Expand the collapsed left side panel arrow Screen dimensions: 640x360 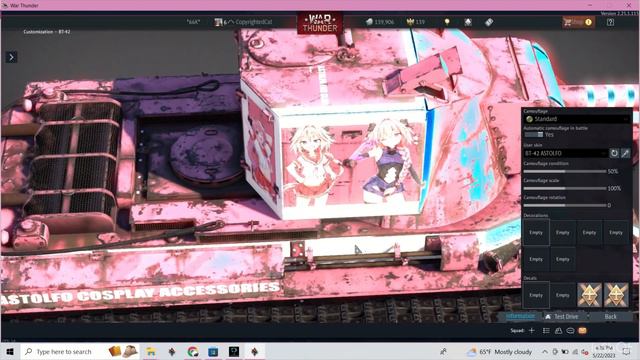tap(11, 58)
